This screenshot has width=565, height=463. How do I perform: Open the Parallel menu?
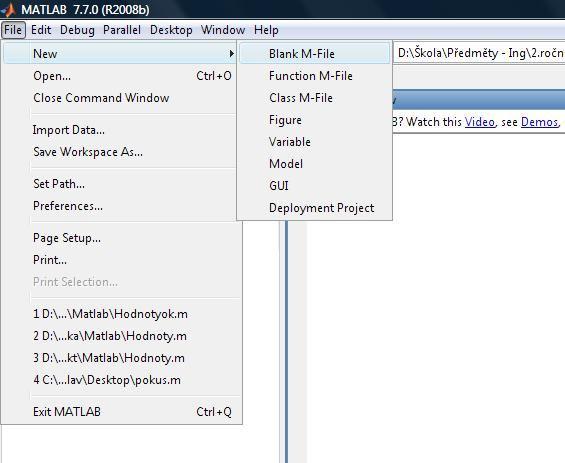click(122, 30)
